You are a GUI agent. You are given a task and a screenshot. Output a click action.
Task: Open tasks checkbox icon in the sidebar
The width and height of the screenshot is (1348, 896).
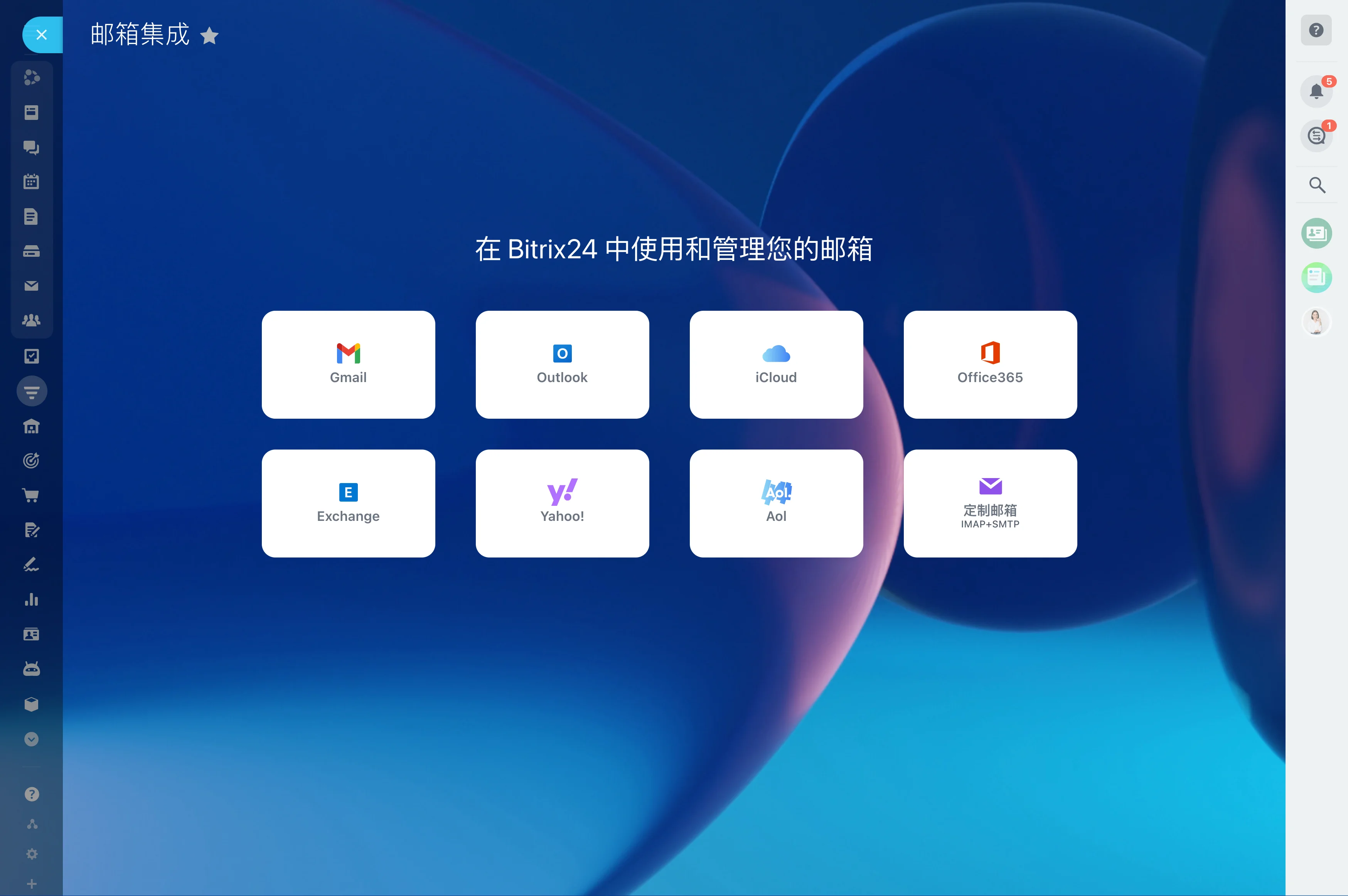coord(32,357)
